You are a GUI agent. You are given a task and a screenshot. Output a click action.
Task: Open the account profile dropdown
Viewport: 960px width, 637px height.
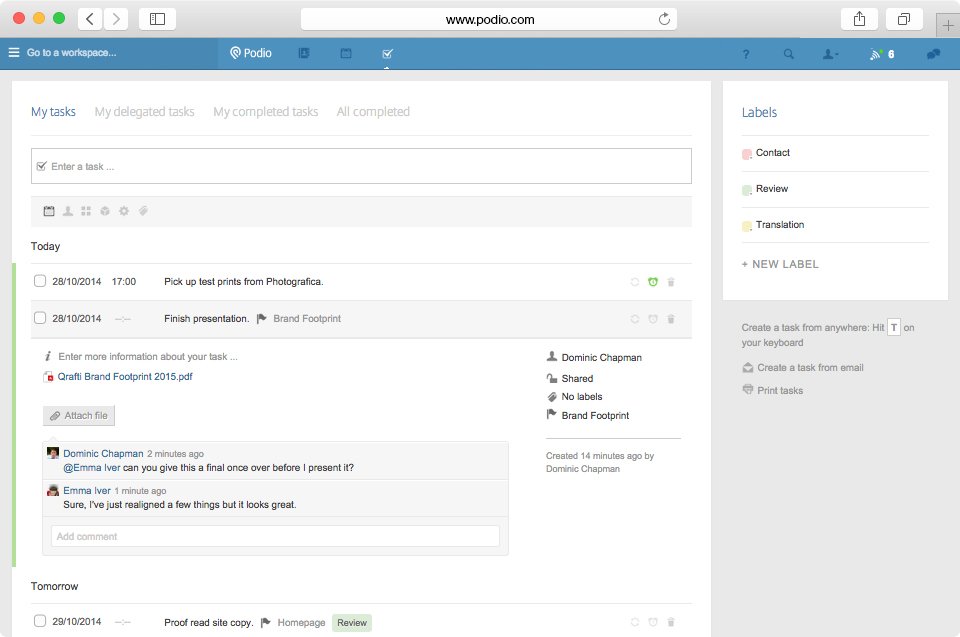point(830,54)
